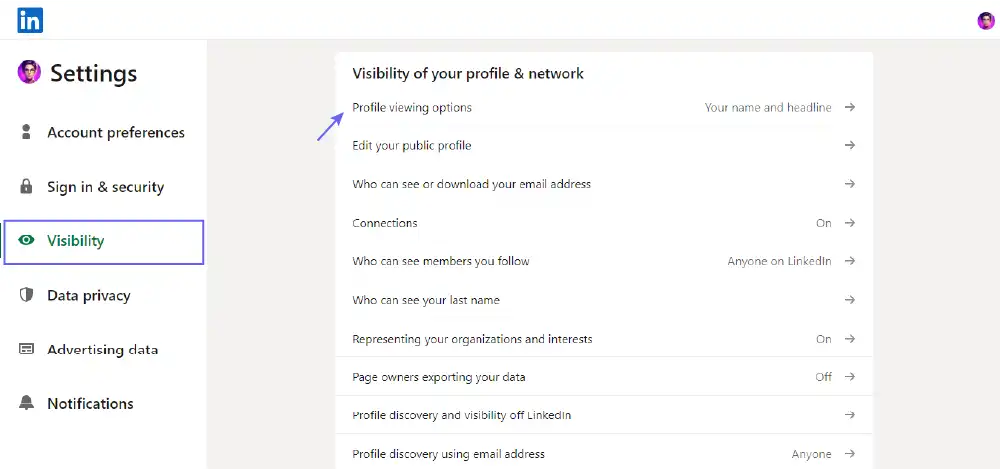Click the lock icon for Sign in & security
Image resolution: width=1000 pixels, height=470 pixels.
click(27, 187)
